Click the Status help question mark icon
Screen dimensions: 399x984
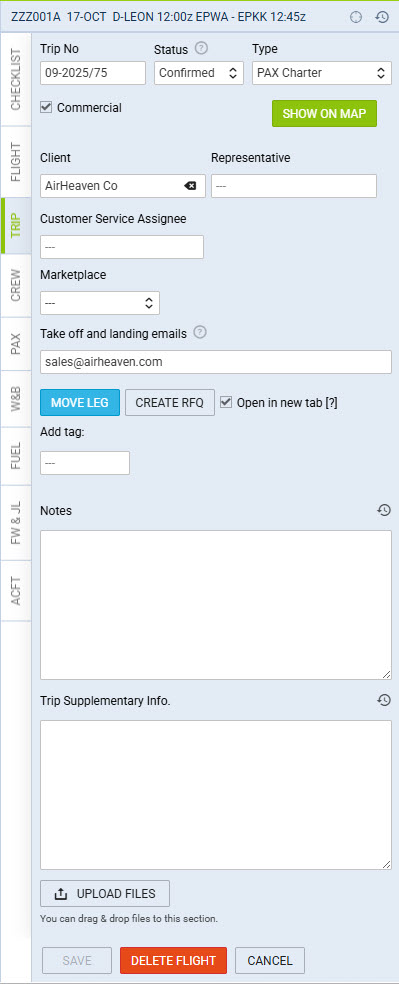point(201,48)
